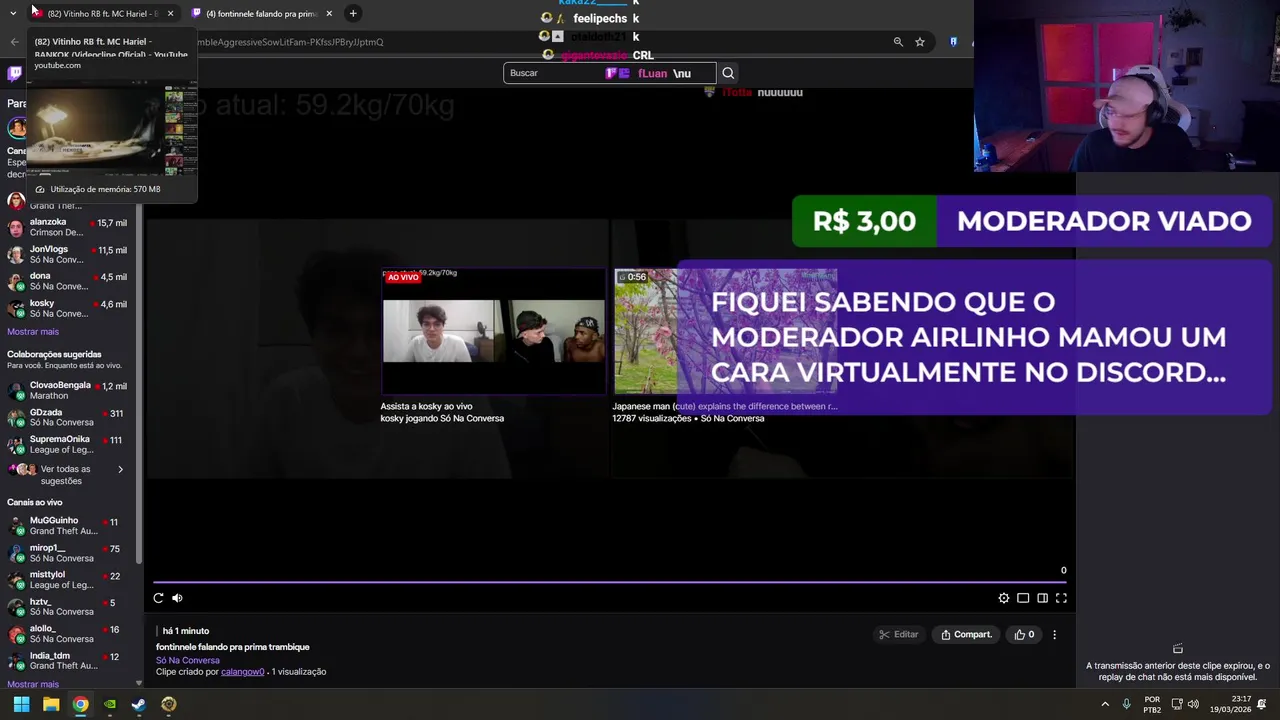Switch player to theater mode
Viewport: 1280px width, 720px height.
[x=1023, y=598]
